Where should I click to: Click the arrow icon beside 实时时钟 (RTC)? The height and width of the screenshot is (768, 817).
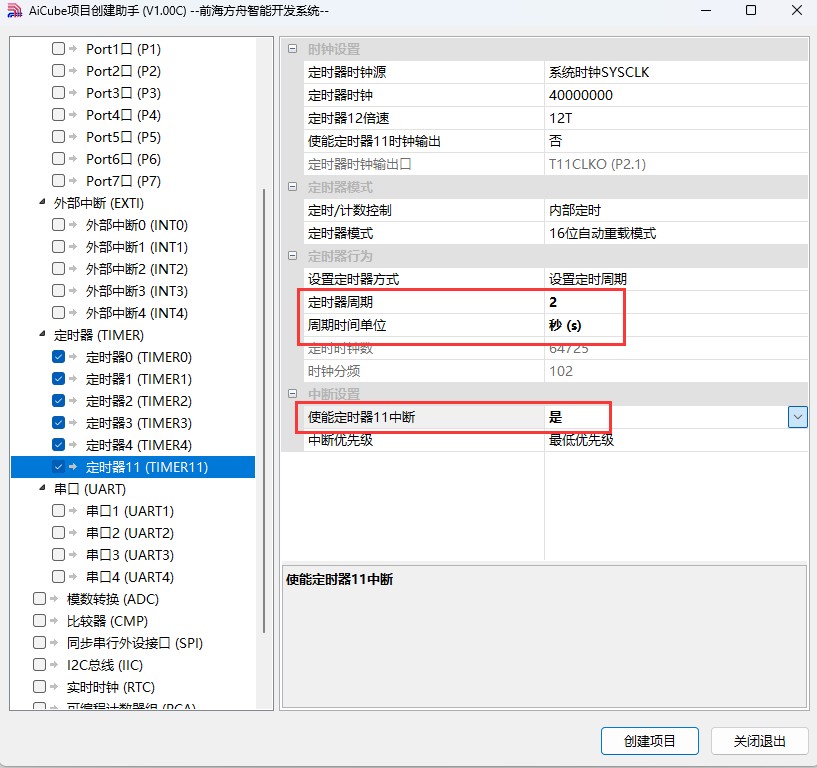(x=54, y=687)
